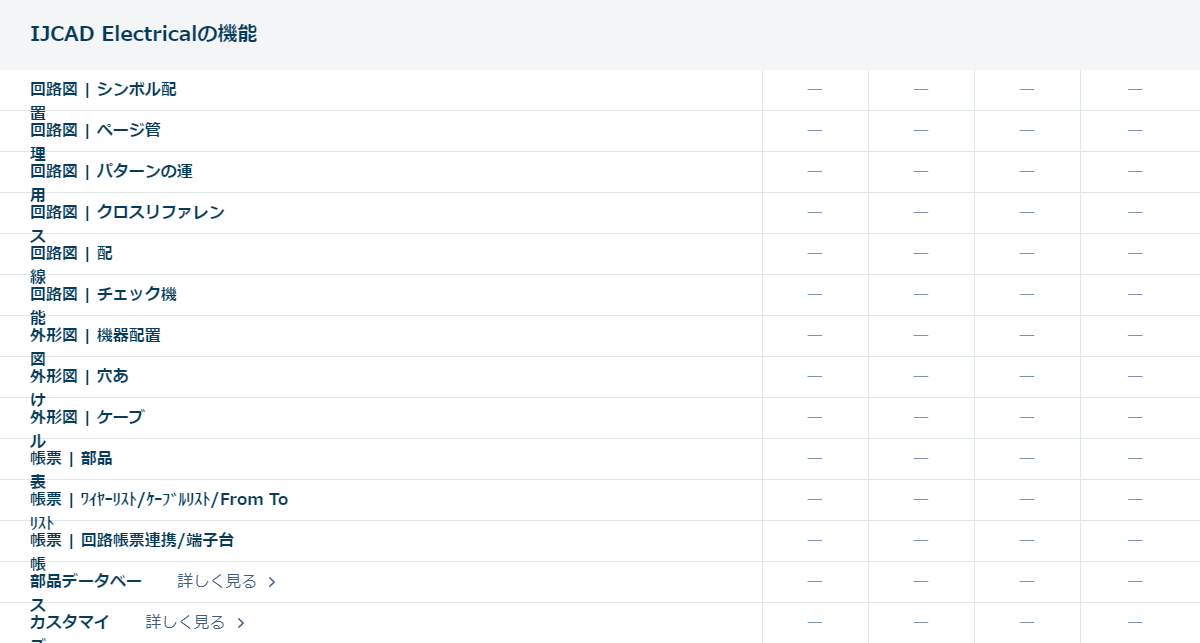The height and width of the screenshot is (643, 1200).
Task: Click the 帳票 | 部品表 feature label
Action: pos(71,459)
